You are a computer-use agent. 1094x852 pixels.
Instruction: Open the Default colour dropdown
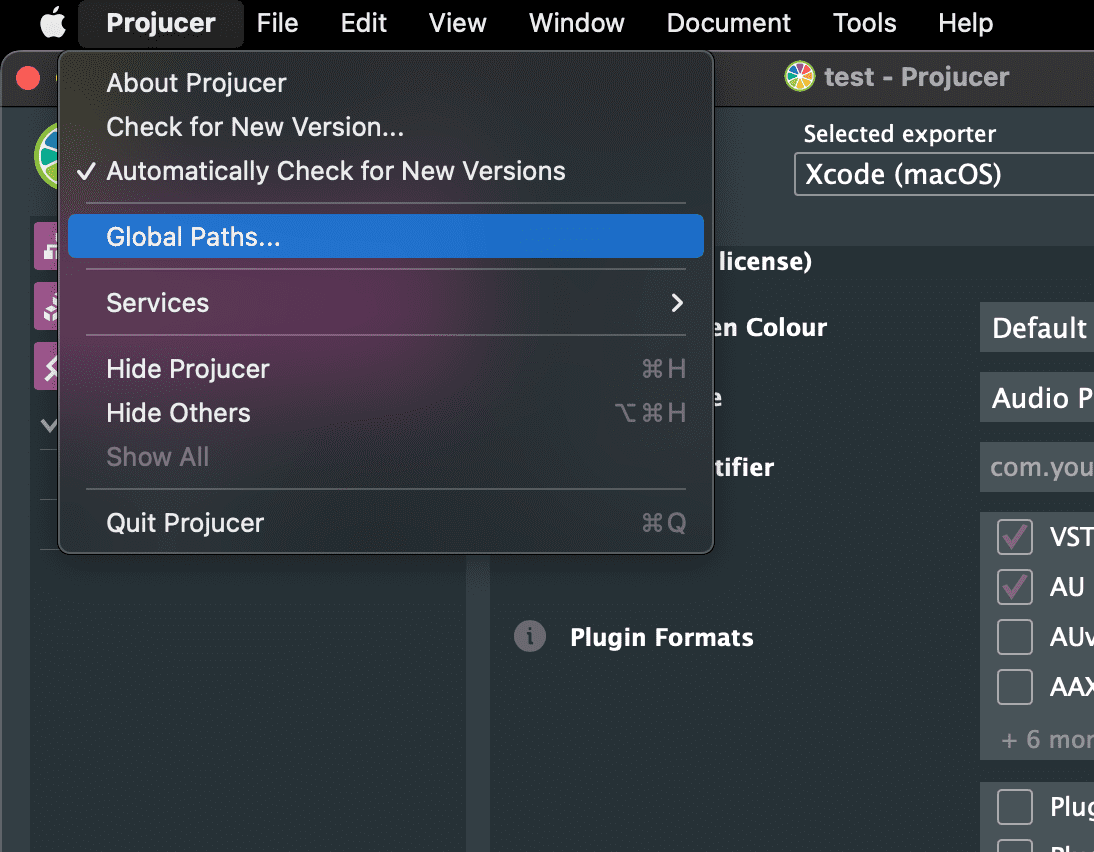[1037, 328]
